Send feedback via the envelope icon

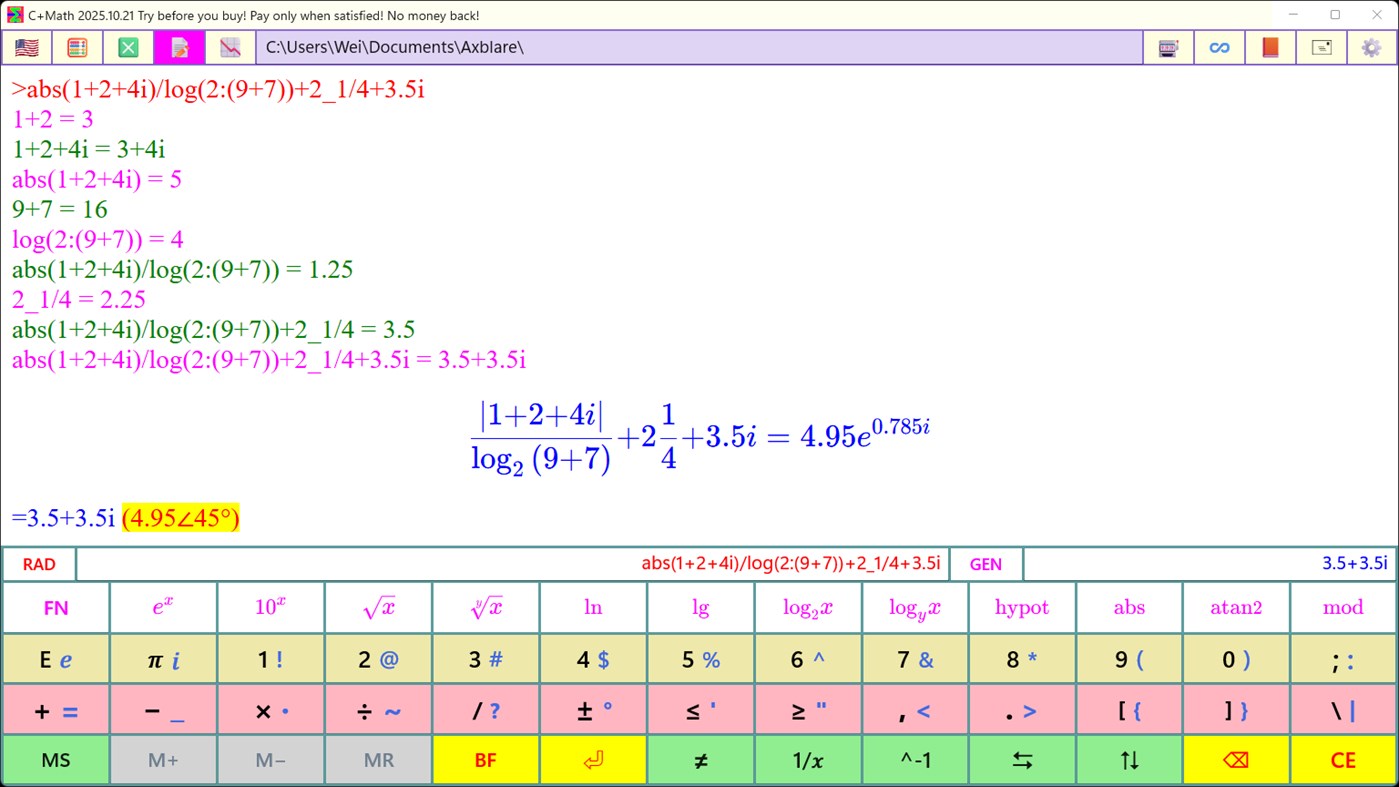(1321, 47)
